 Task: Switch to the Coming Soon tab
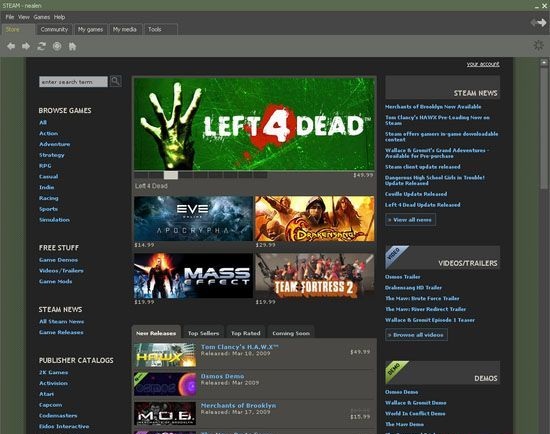click(291, 333)
